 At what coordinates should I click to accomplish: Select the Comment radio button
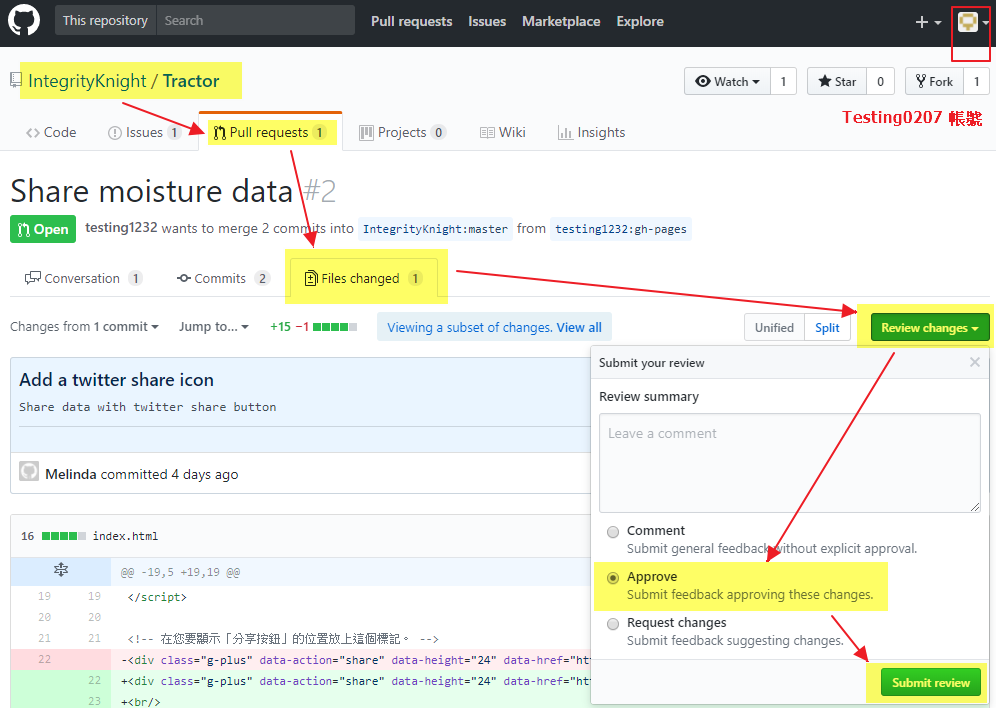612,531
